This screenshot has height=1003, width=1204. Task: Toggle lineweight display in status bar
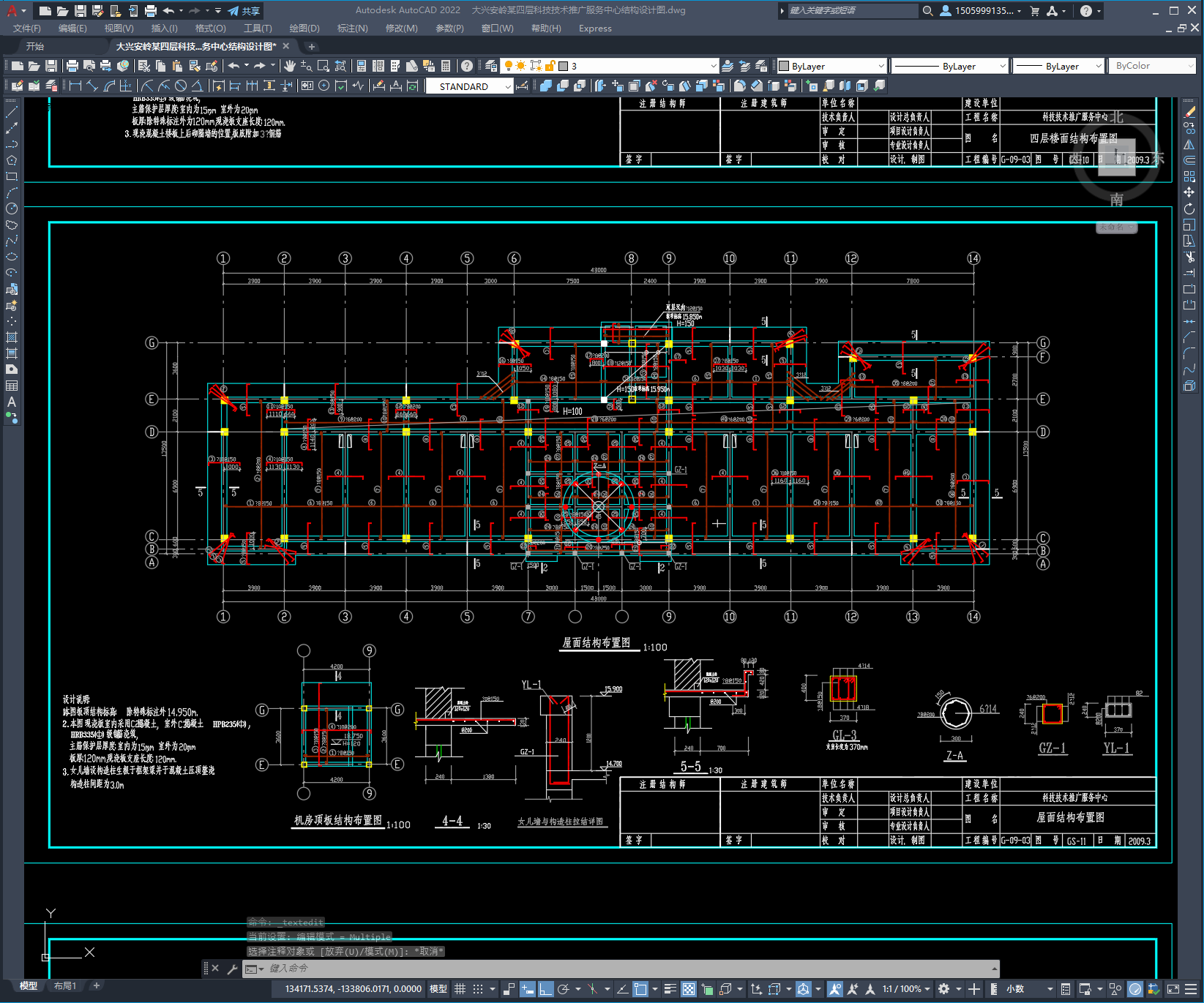coord(670,989)
